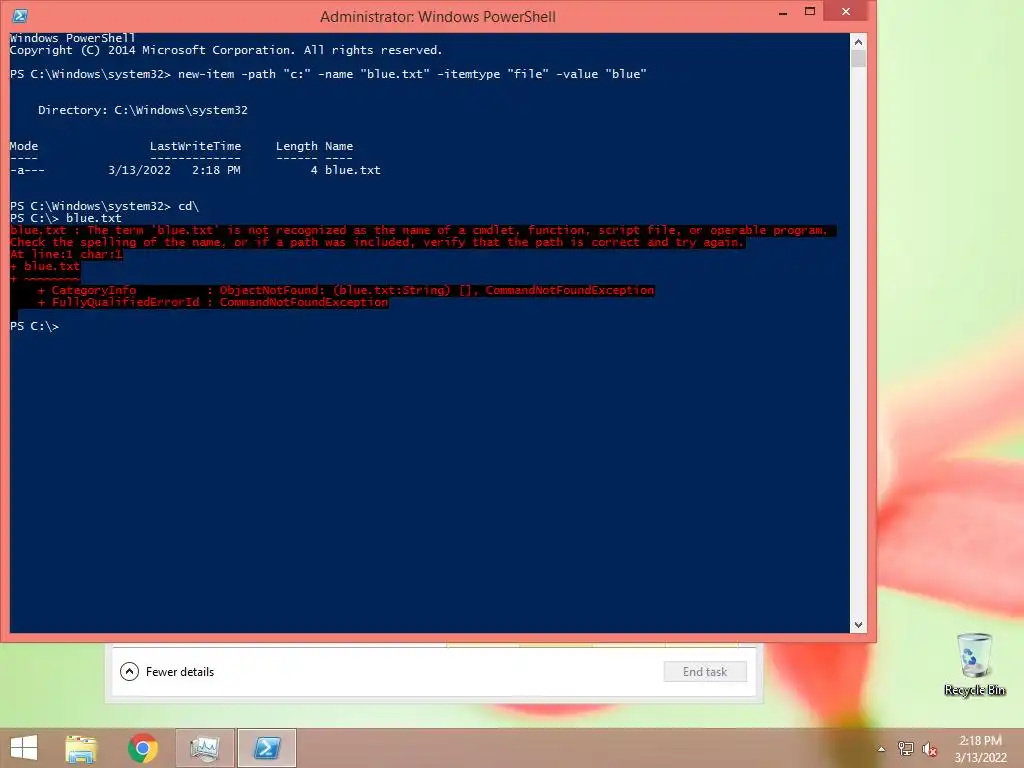Click the 'PS C:\>' prompt at the bottom

tap(34, 326)
